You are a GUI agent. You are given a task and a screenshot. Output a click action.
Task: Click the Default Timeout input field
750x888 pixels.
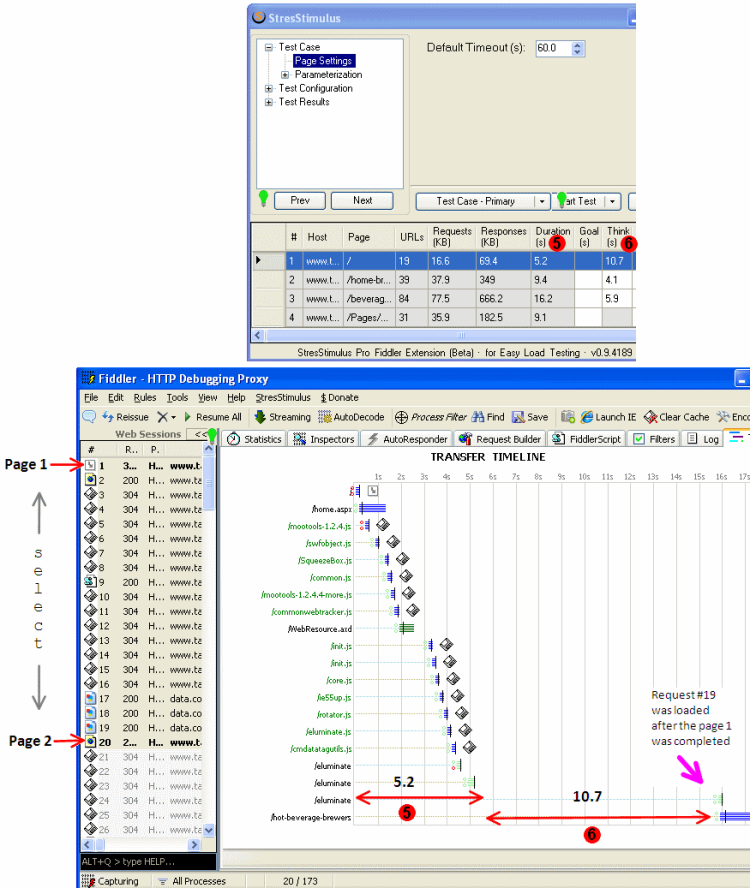click(x=553, y=48)
